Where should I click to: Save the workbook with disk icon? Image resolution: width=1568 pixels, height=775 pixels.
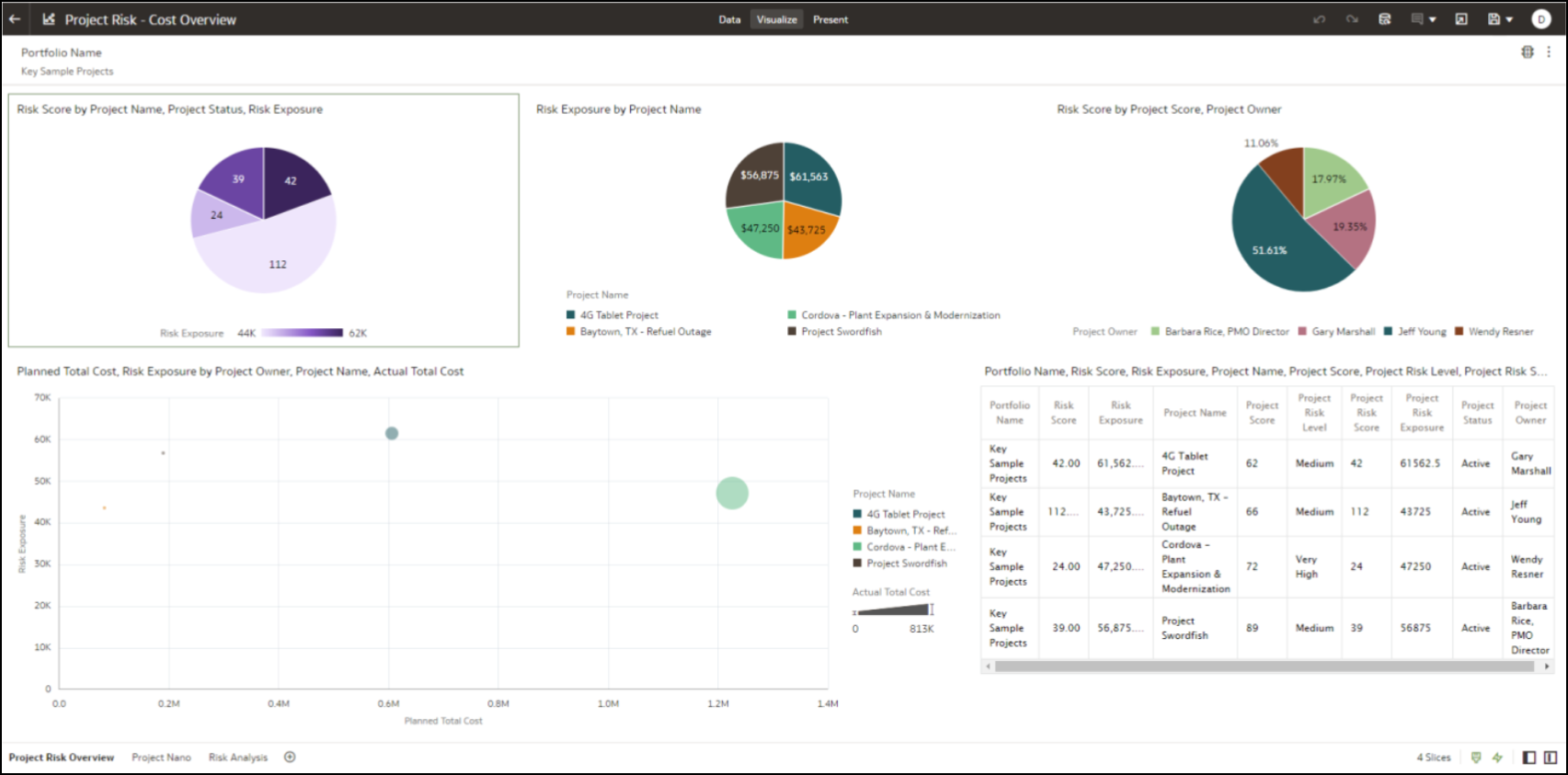tap(1494, 19)
